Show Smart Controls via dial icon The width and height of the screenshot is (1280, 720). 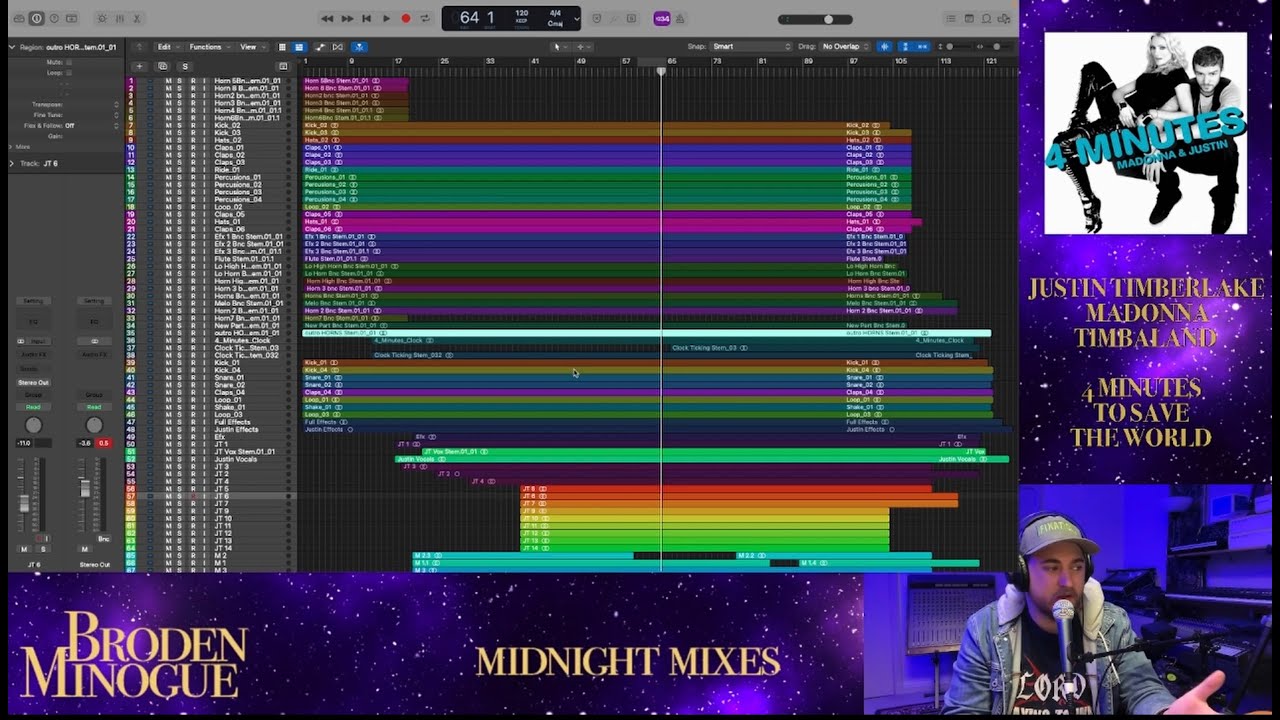(x=102, y=18)
